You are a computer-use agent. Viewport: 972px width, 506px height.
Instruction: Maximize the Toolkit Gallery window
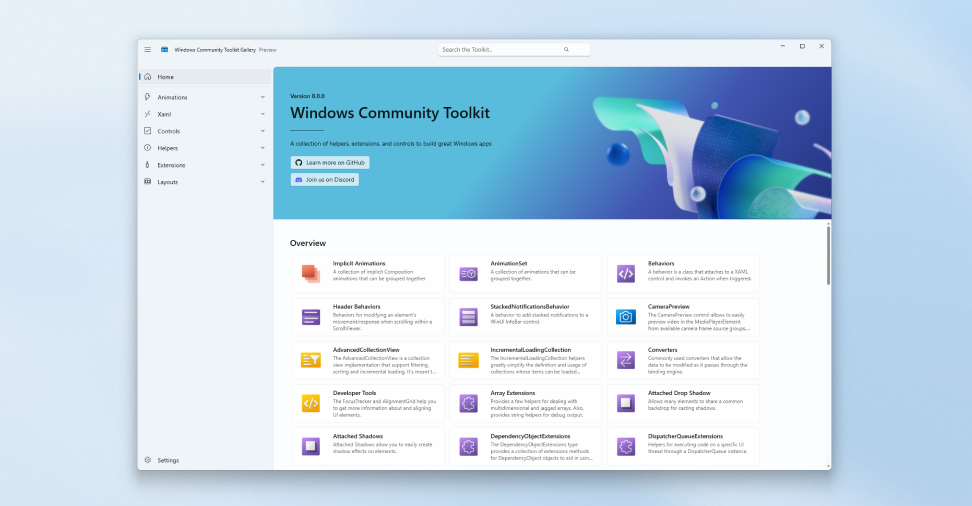(x=802, y=47)
